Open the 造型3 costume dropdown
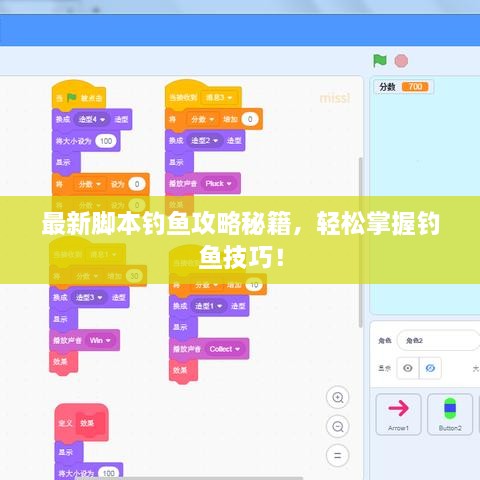 [89, 297]
